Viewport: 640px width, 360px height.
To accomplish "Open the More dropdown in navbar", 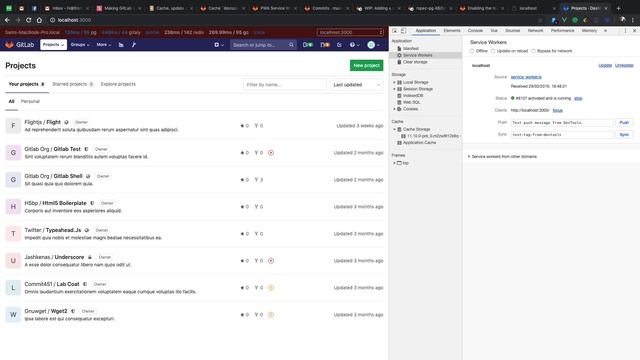I will 104,45.
